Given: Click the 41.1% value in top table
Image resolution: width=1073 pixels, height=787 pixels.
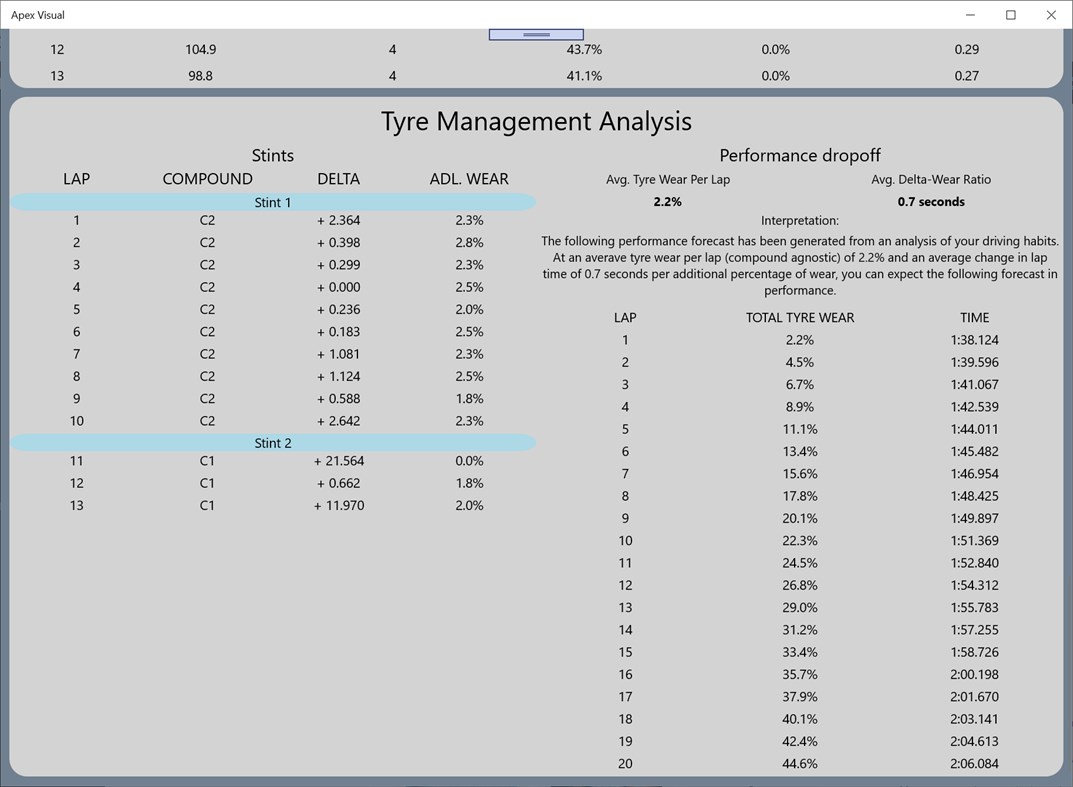Looking at the screenshot, I should (x=584, y=76).
